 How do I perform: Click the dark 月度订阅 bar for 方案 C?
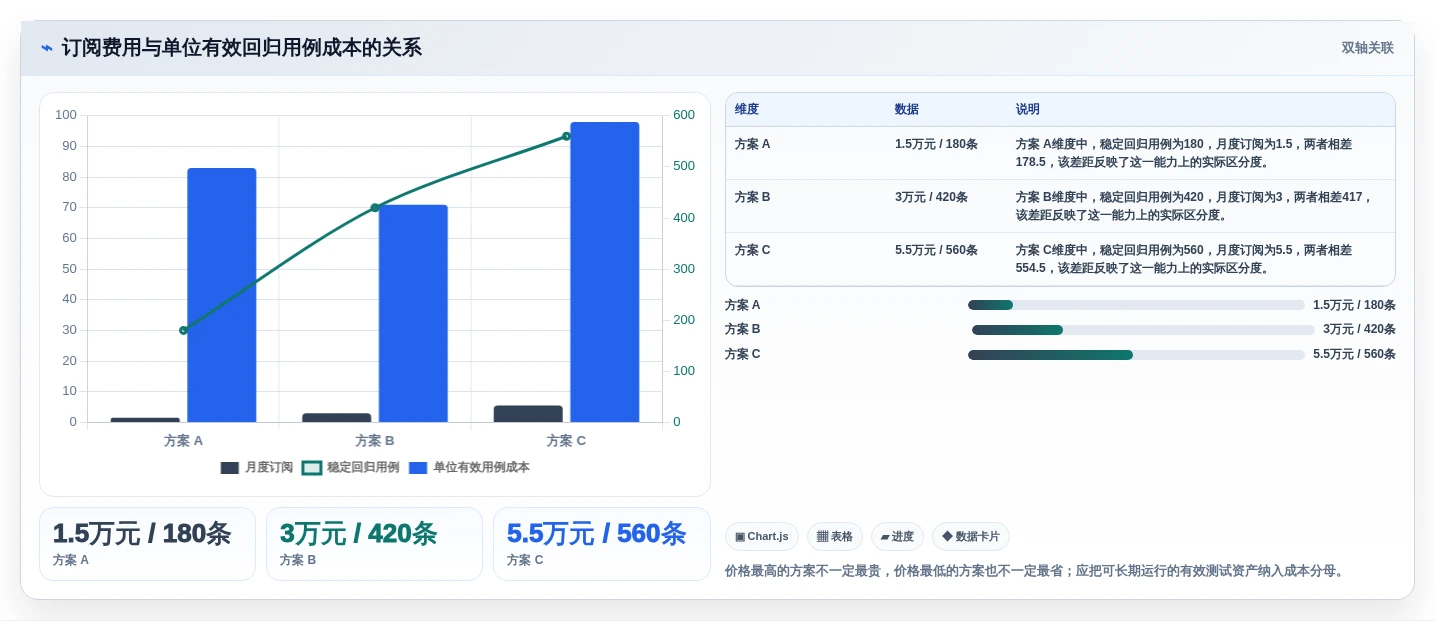(528, 414)
